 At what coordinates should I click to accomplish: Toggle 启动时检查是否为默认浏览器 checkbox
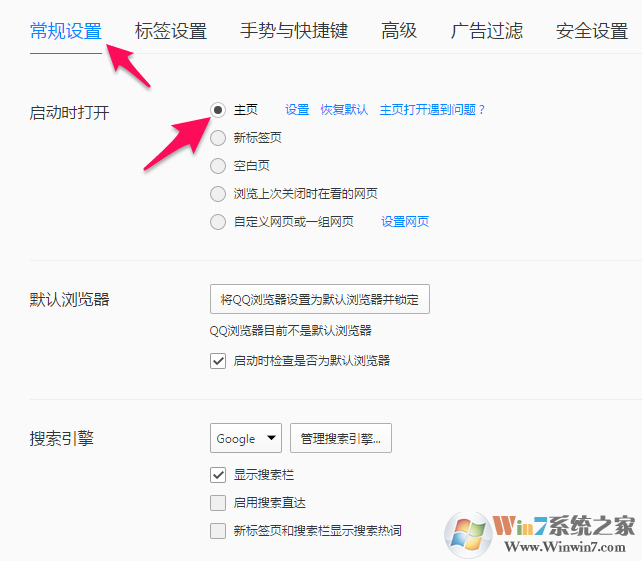218,361
